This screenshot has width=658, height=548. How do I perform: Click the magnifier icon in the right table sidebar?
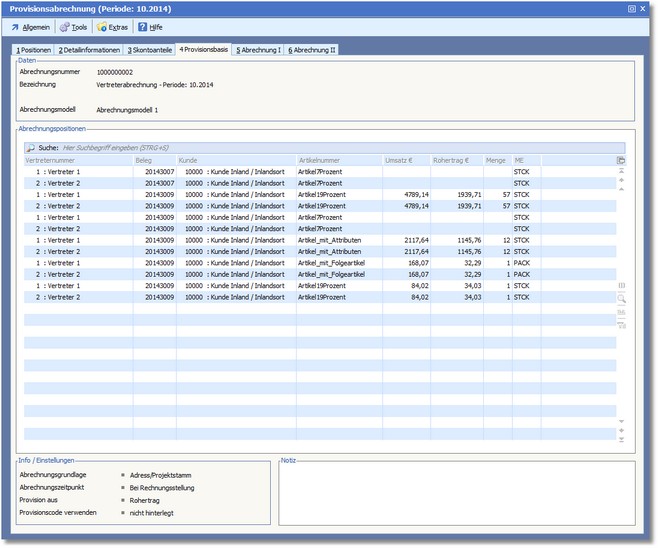click(x=621, y=299)
